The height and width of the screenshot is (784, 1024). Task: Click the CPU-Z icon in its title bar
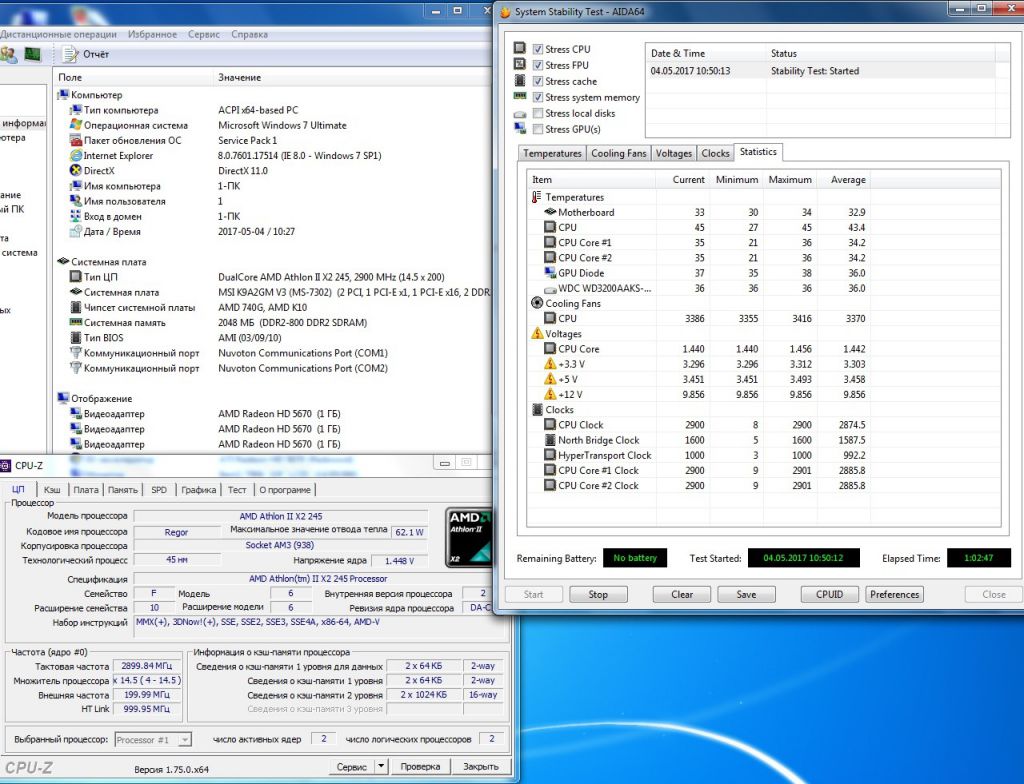5,466
